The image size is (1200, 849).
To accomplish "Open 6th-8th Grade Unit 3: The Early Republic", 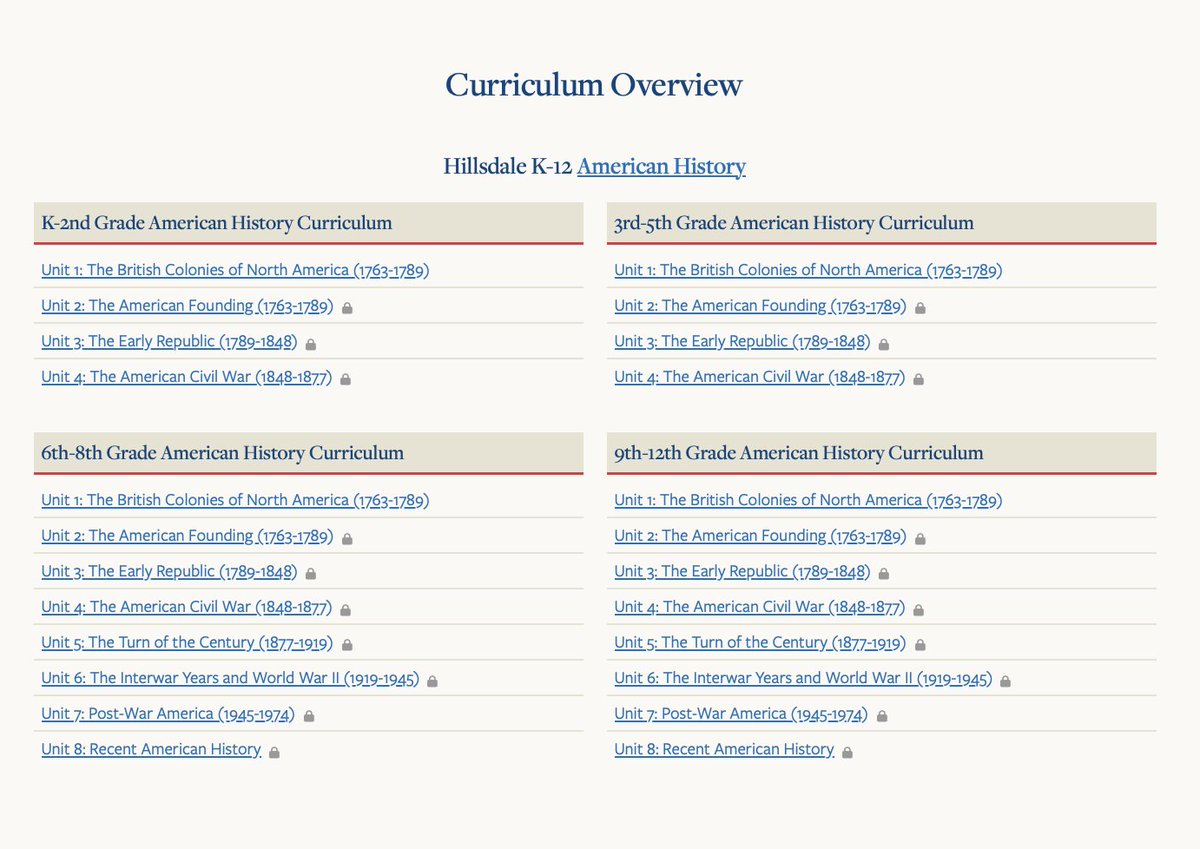I will (169, 571).
